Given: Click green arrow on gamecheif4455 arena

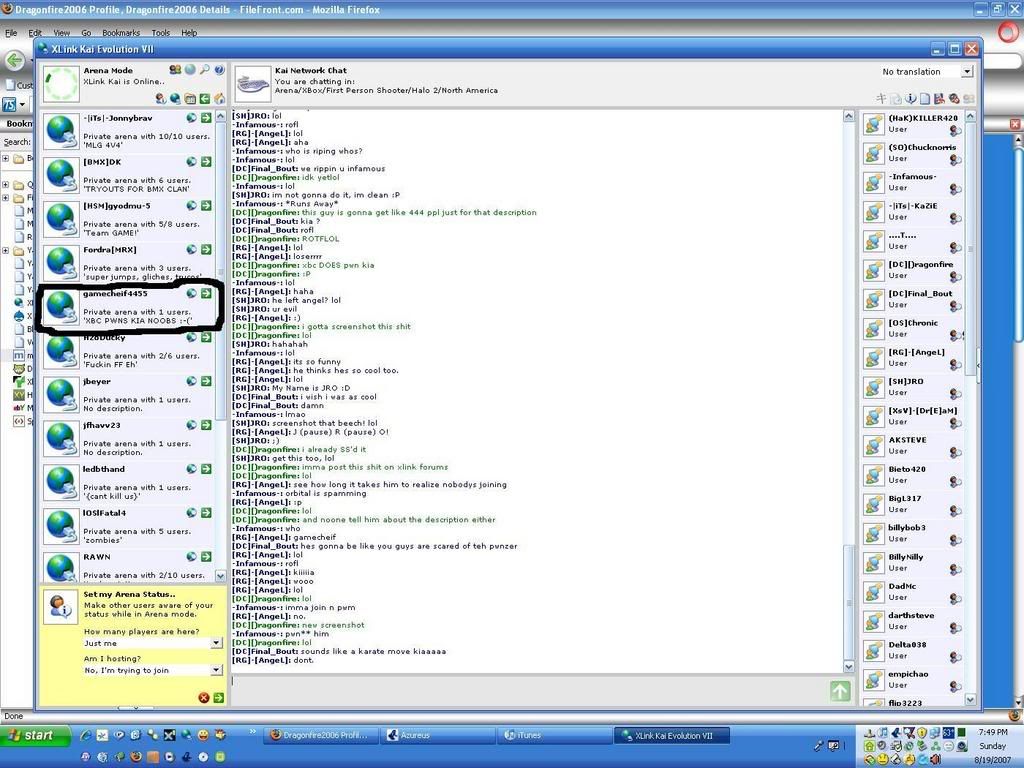Looking at the screenshot, I should (x=206, y=293).
